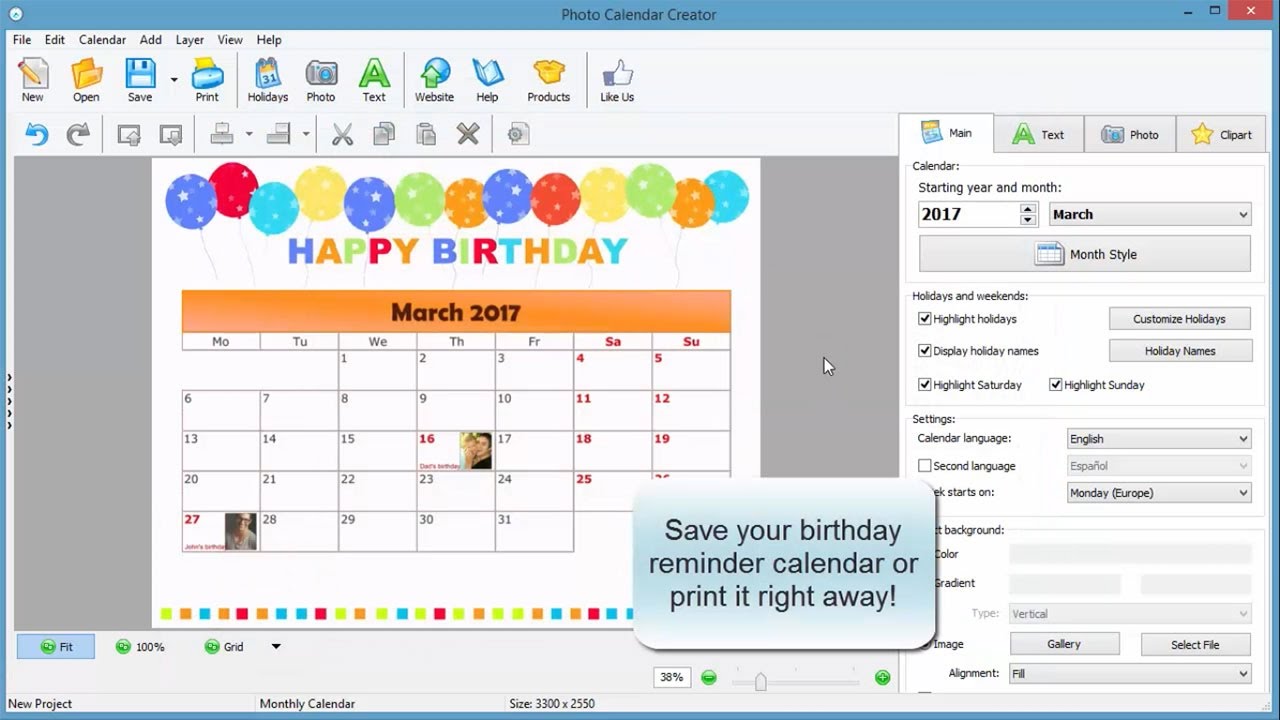Open the Holidays tool
Viewport: 1280px width, 720px height.
pyautogui.click(x=267, y=80)
